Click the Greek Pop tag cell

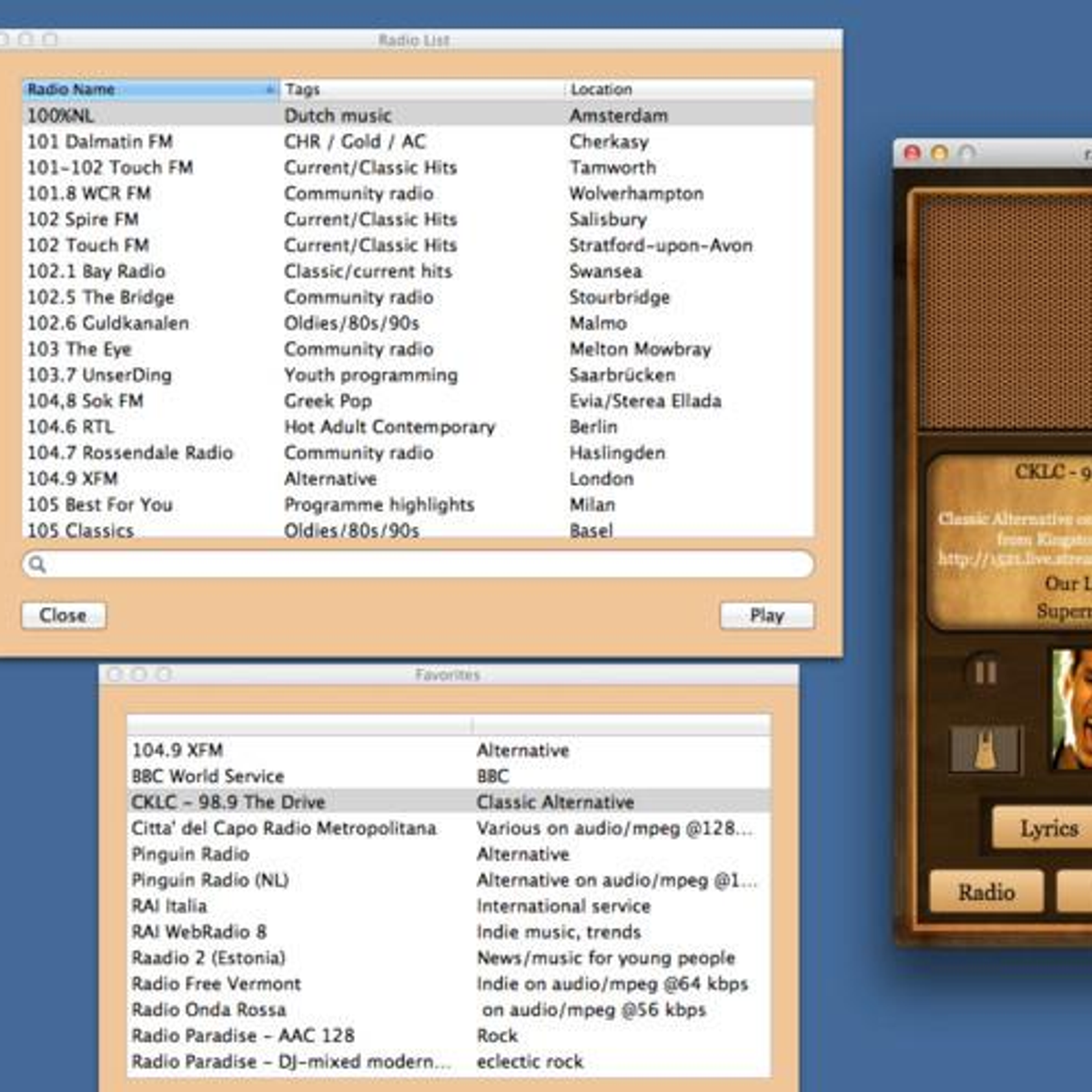[x=328, y=400]
